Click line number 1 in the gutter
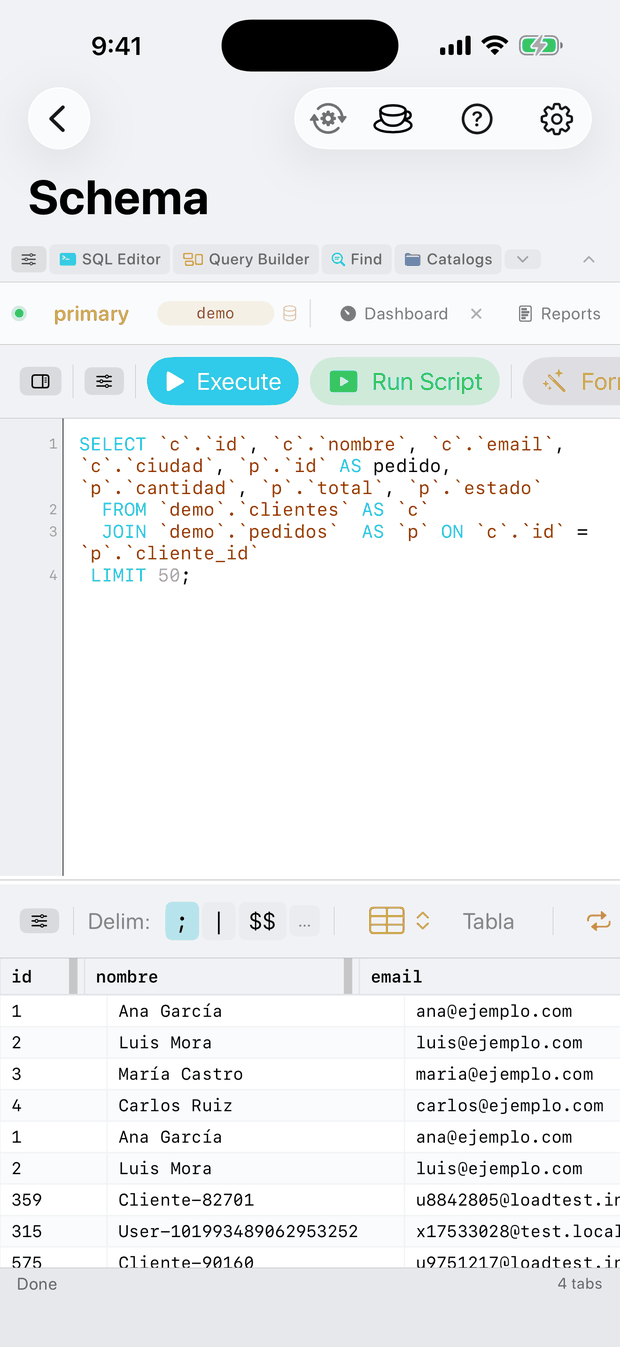The width and height of the screenshot is (620, 1347). pos(53,443)
